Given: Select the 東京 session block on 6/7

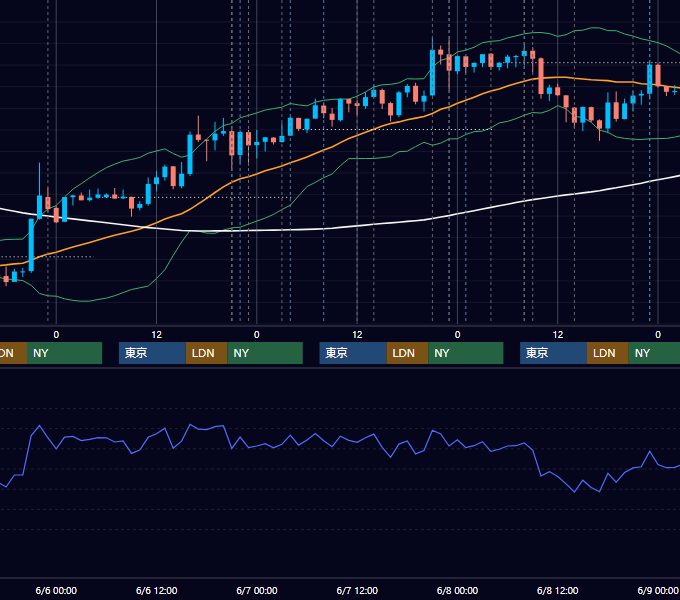Looking at the screenshot, I should pyautogui.click(x=353, y=353).
